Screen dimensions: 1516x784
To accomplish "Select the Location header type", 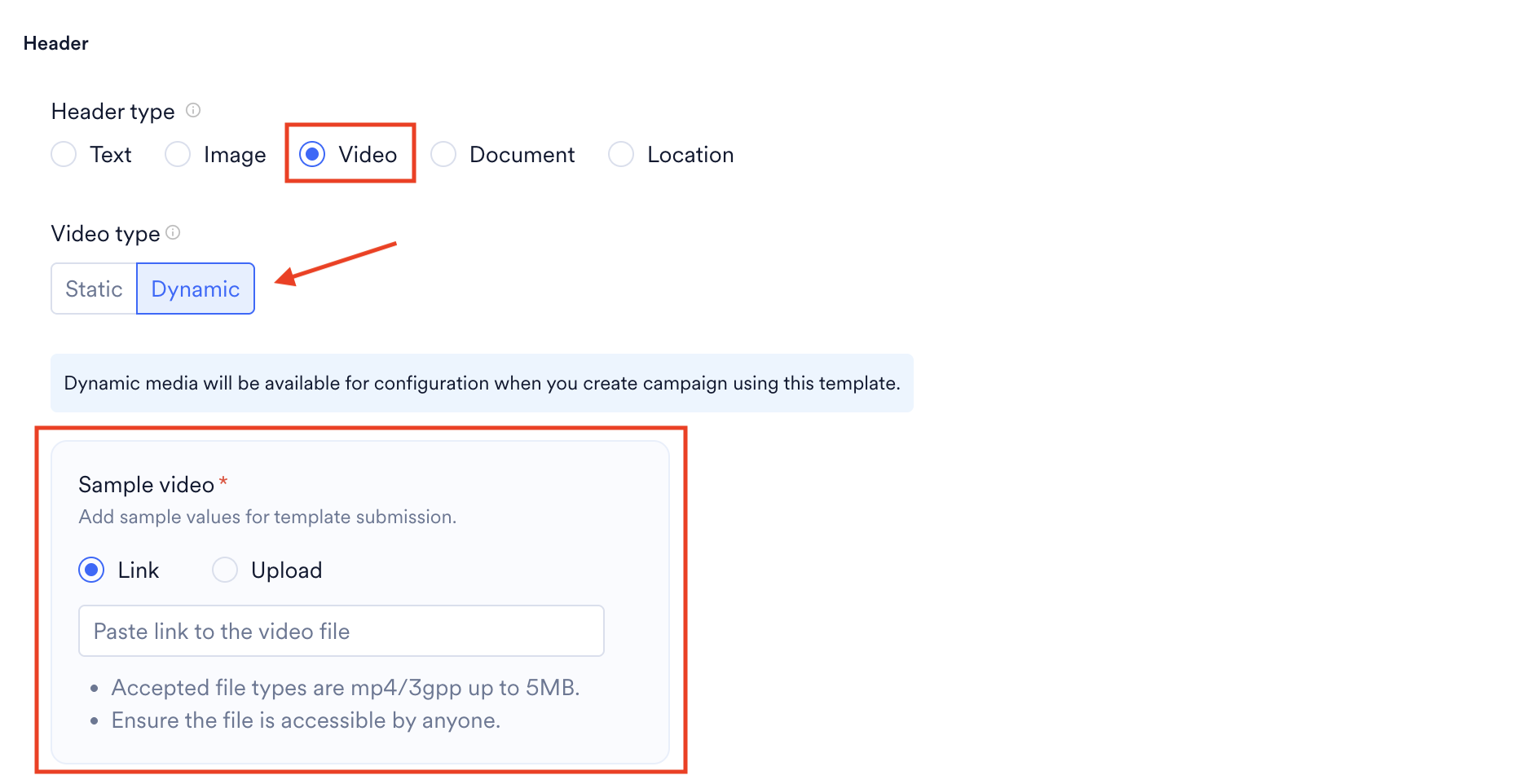I will [x=621, y=154].
